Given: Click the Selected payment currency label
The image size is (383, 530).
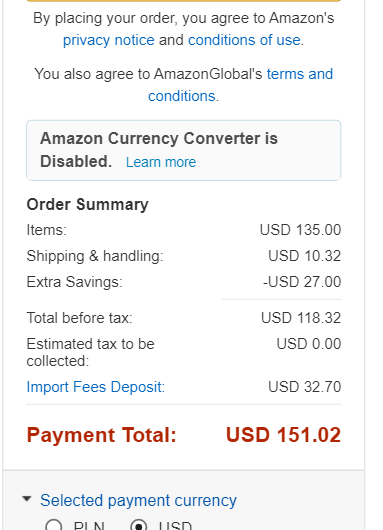Looking at the screenshot, I should tap(138, 500).
